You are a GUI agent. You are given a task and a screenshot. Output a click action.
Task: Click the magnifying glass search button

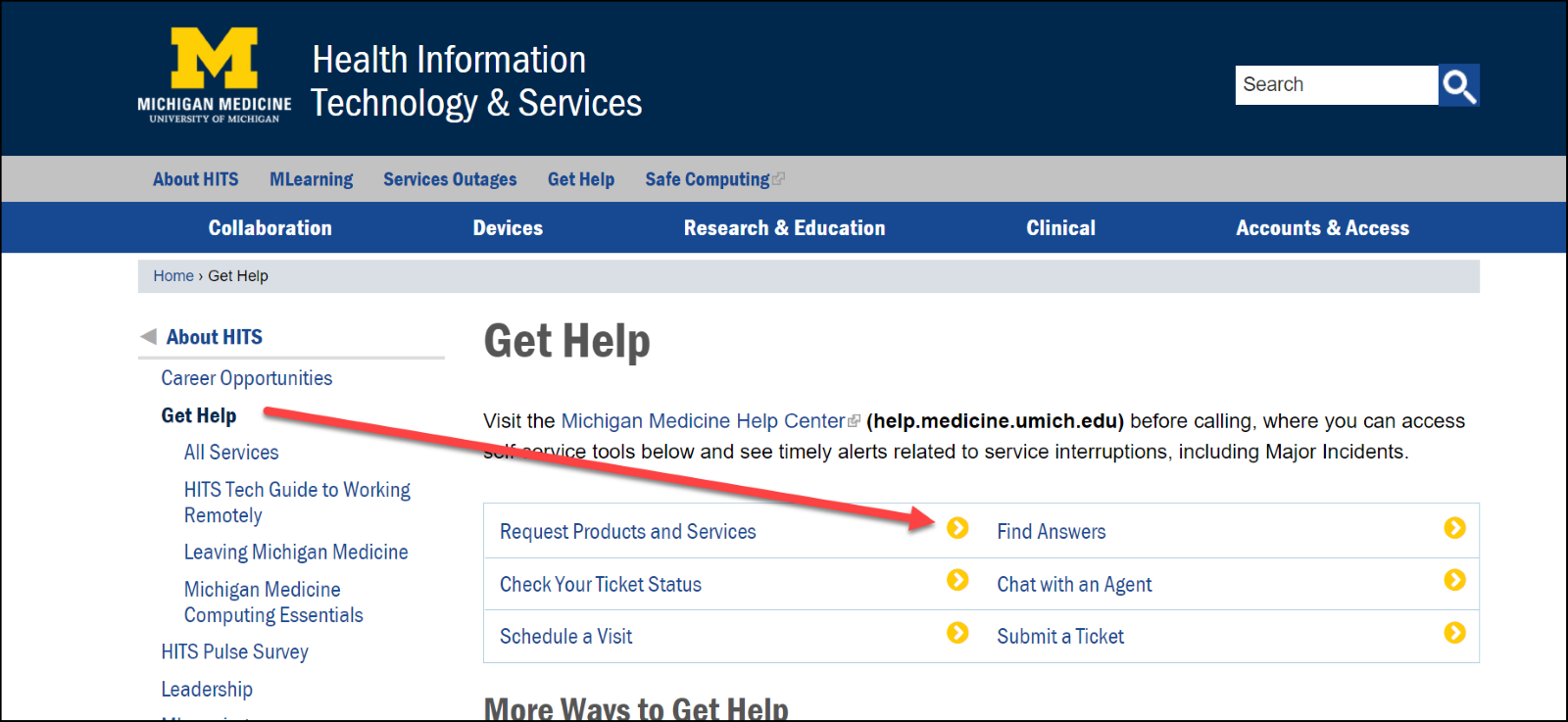[1458, 85]
